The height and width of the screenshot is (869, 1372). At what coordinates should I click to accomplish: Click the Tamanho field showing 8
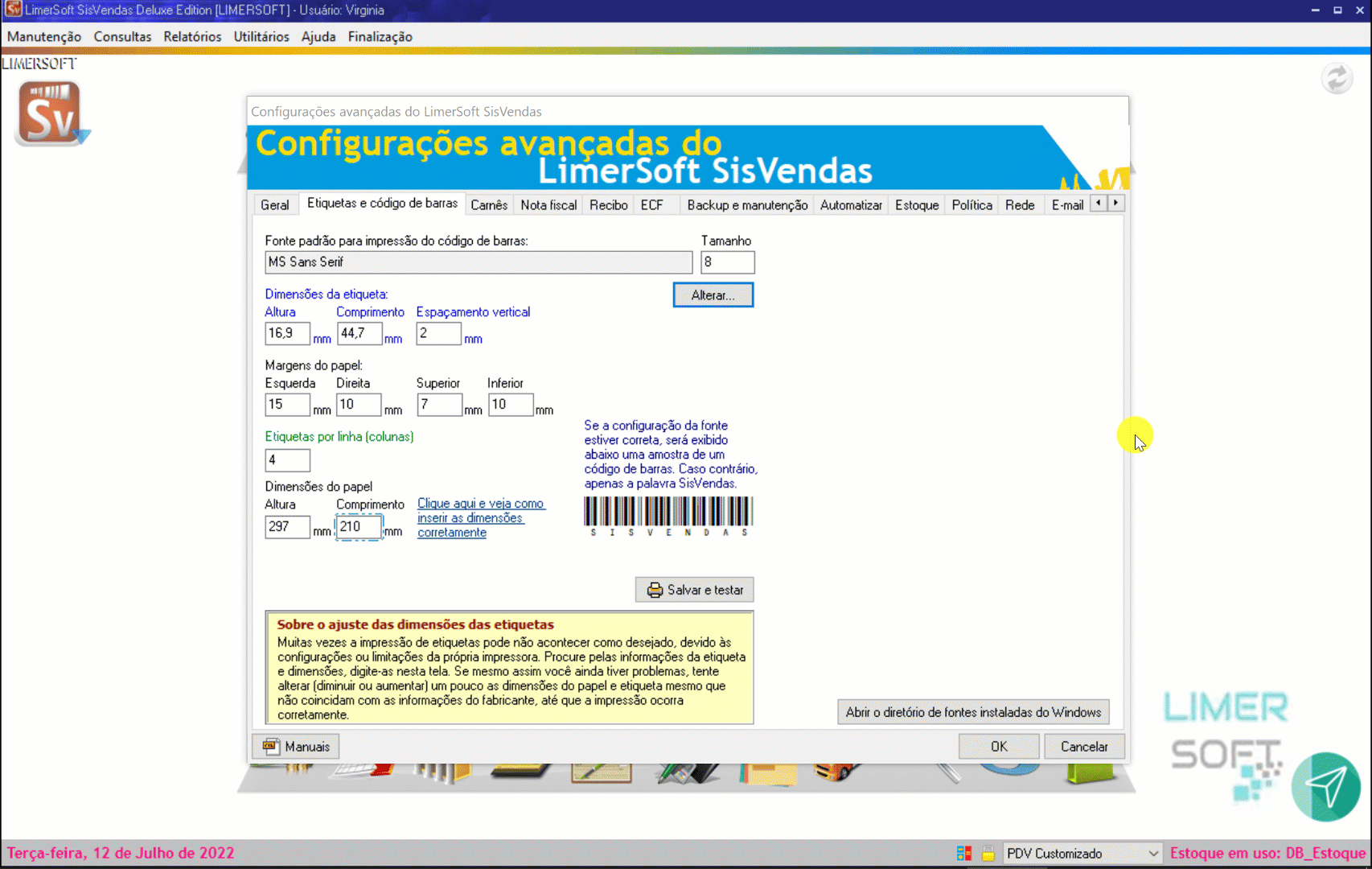pyautogui.click(x=728, y=262)
